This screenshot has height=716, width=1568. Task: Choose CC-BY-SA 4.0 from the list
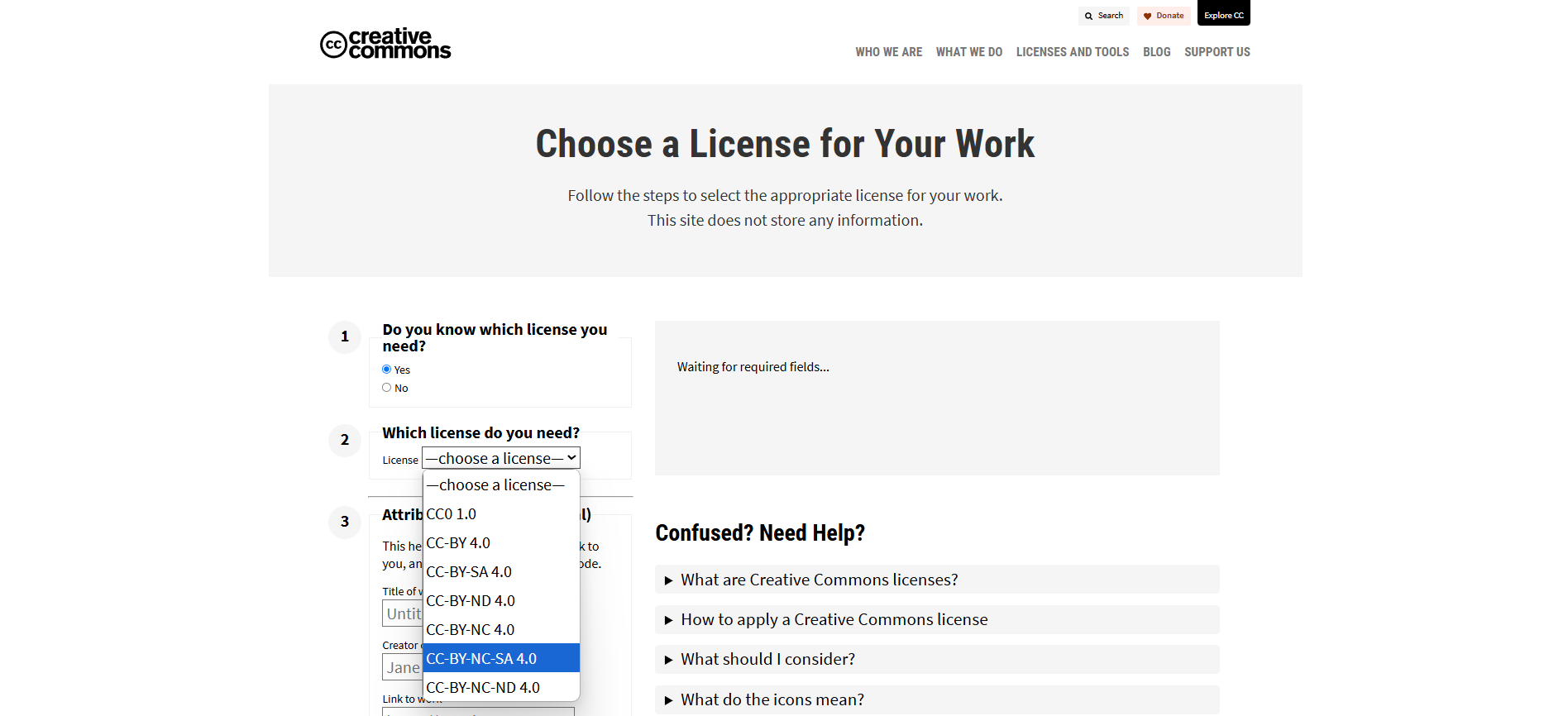tap(501, 571)
